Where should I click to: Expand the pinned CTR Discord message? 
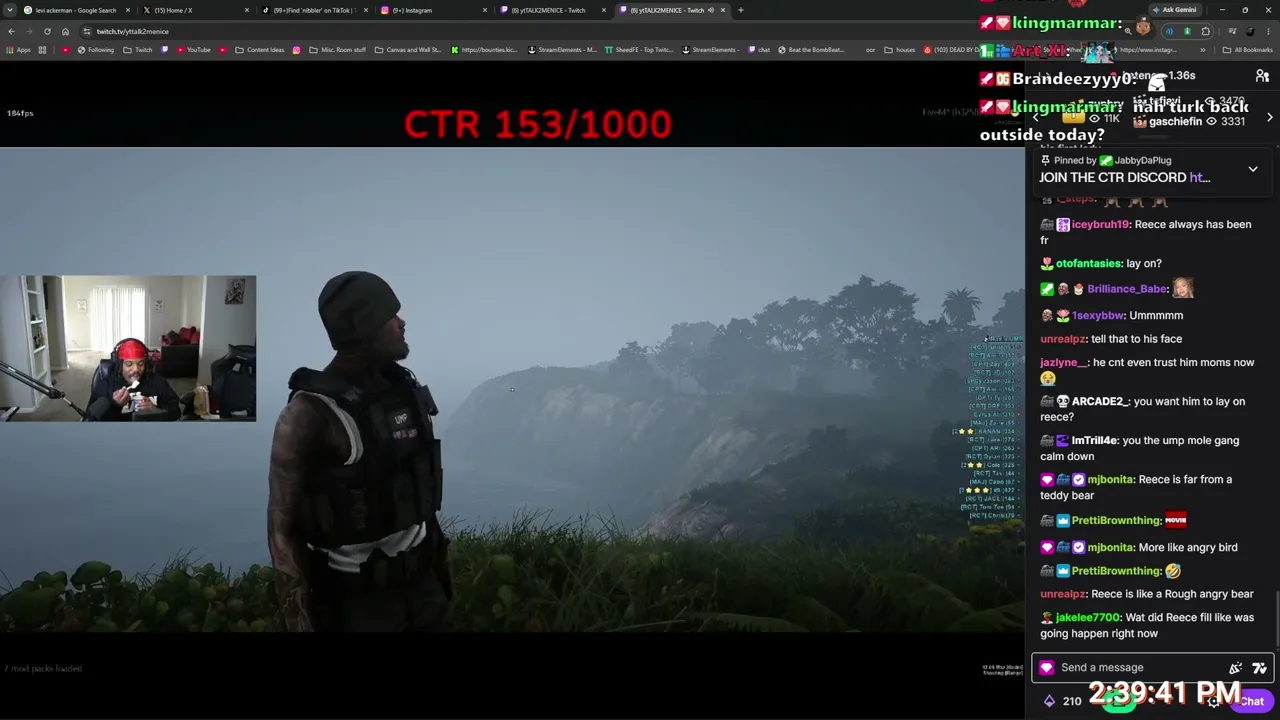coord(1253,169)
